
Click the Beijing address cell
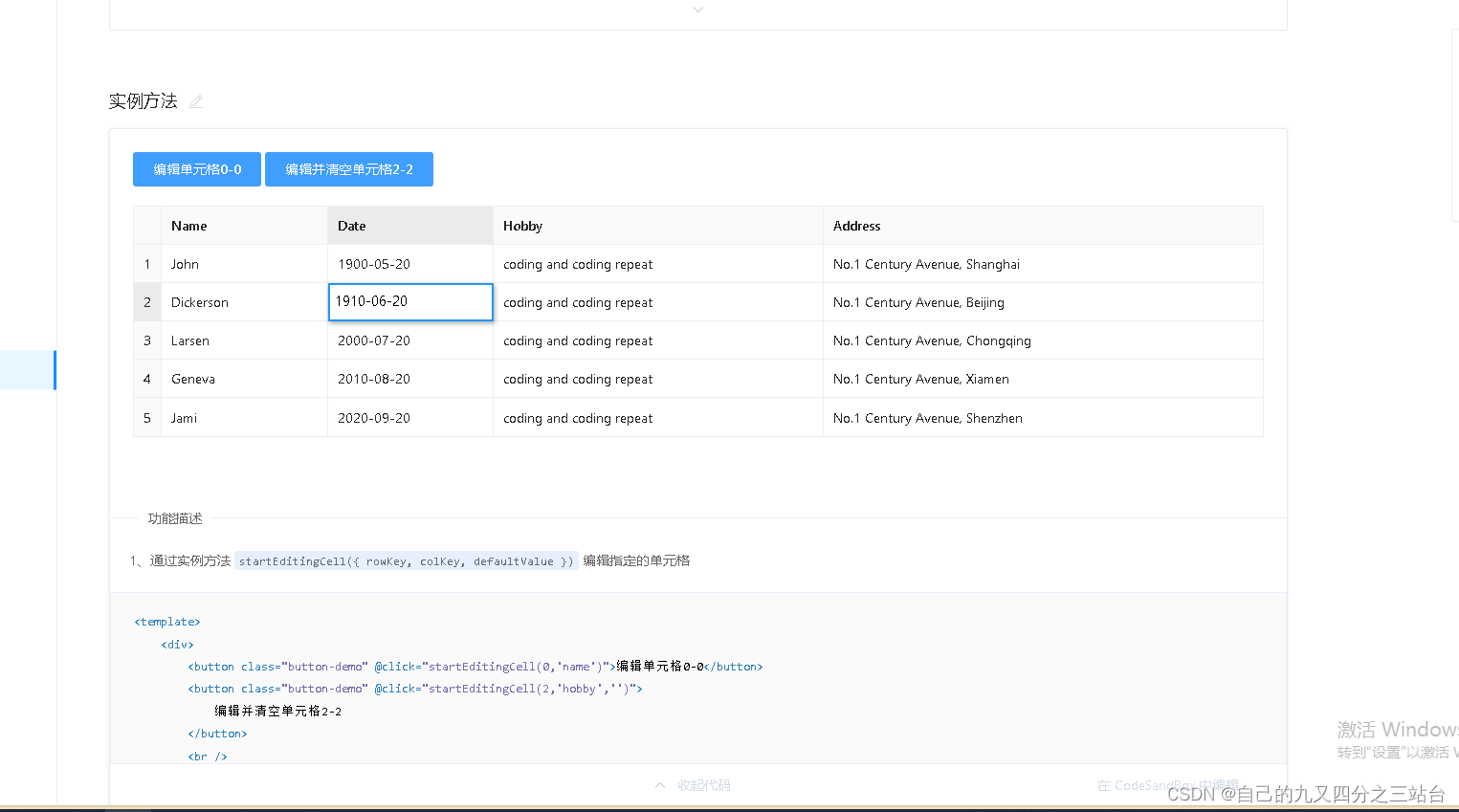coord(1043,302)
